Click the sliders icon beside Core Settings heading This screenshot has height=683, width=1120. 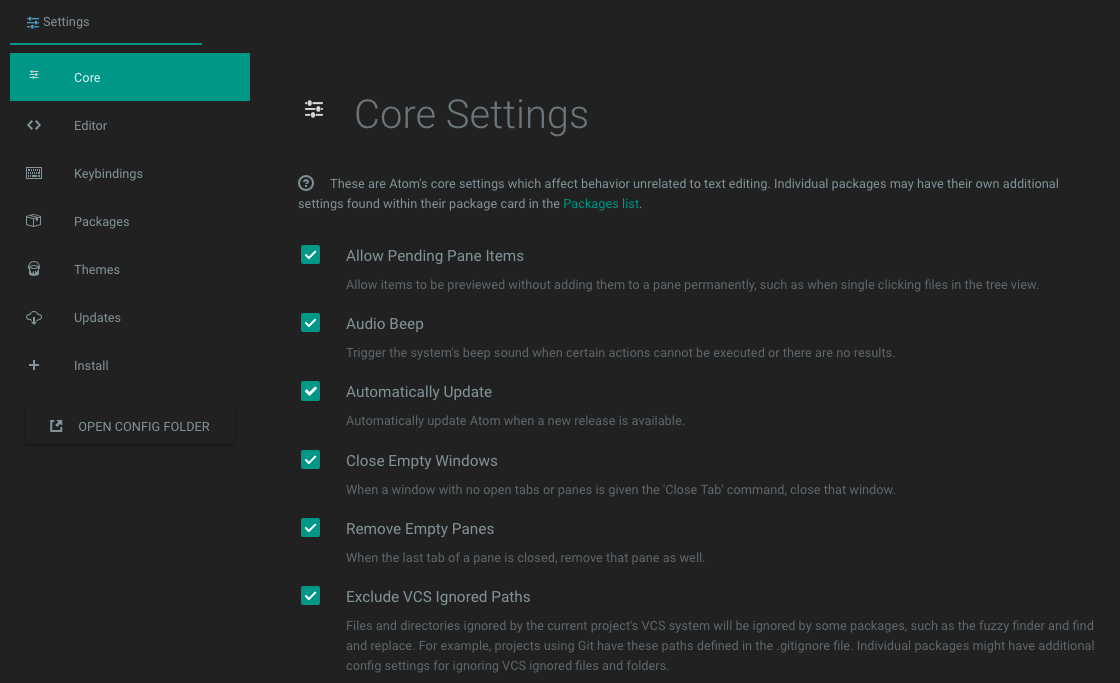(314, 109)
